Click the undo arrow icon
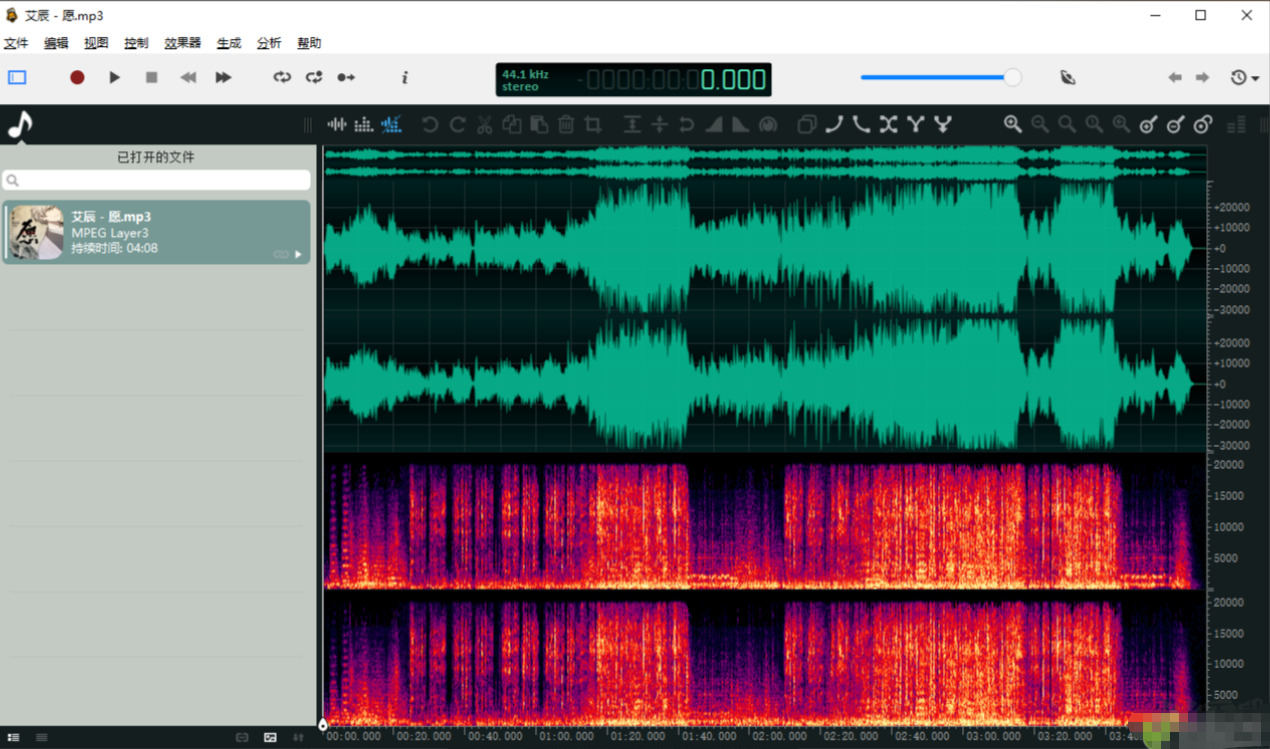The width and height of the screenshot is (1270, 749). point(430,124)
